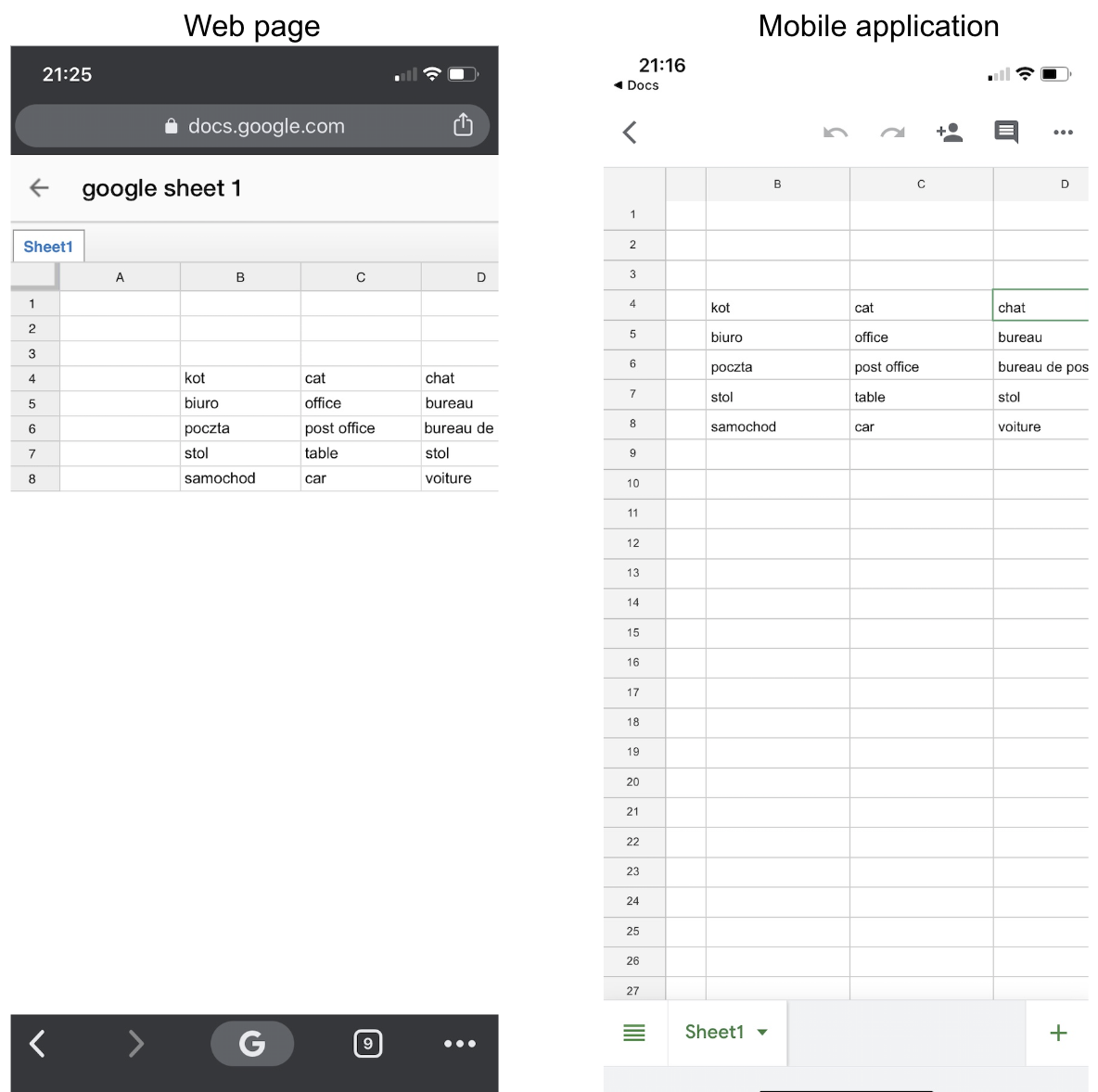This screenshot has width=1098, height=1092.
Task: Tap cell 'table' in mobile app
Action: (x=921, y=397)
